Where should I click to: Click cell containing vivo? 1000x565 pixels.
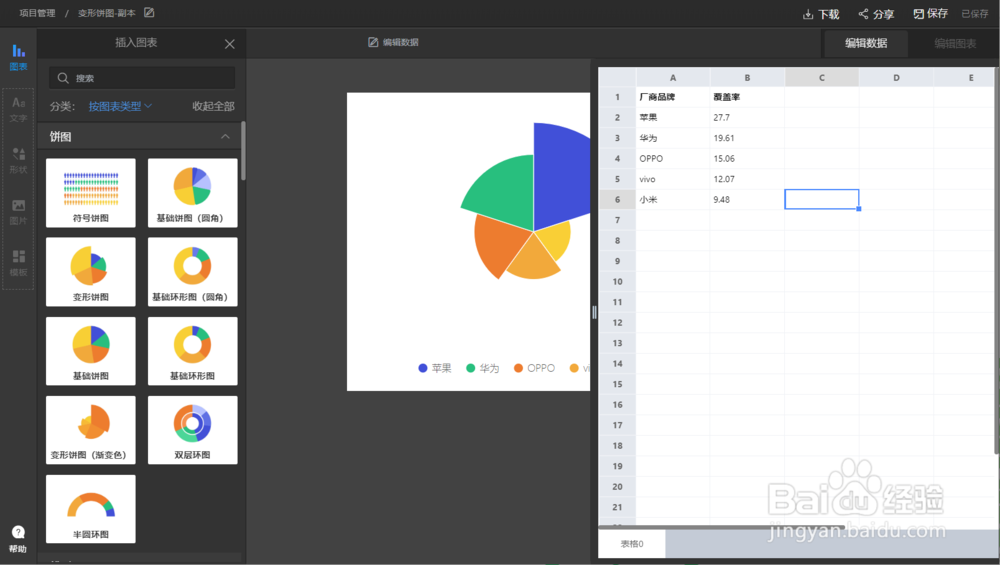673,179
